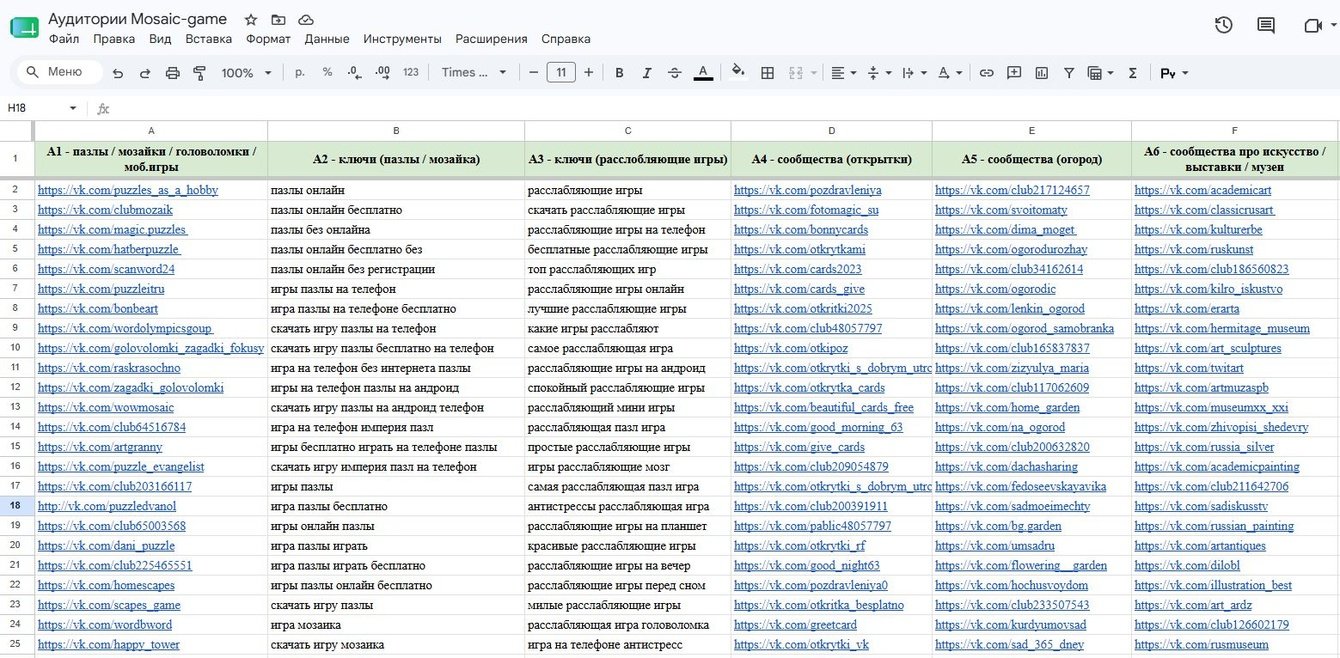Viewport: 1340px width, 658px height.
Task: Toggle strikethrough formatting
Action: tap(675, 73)
